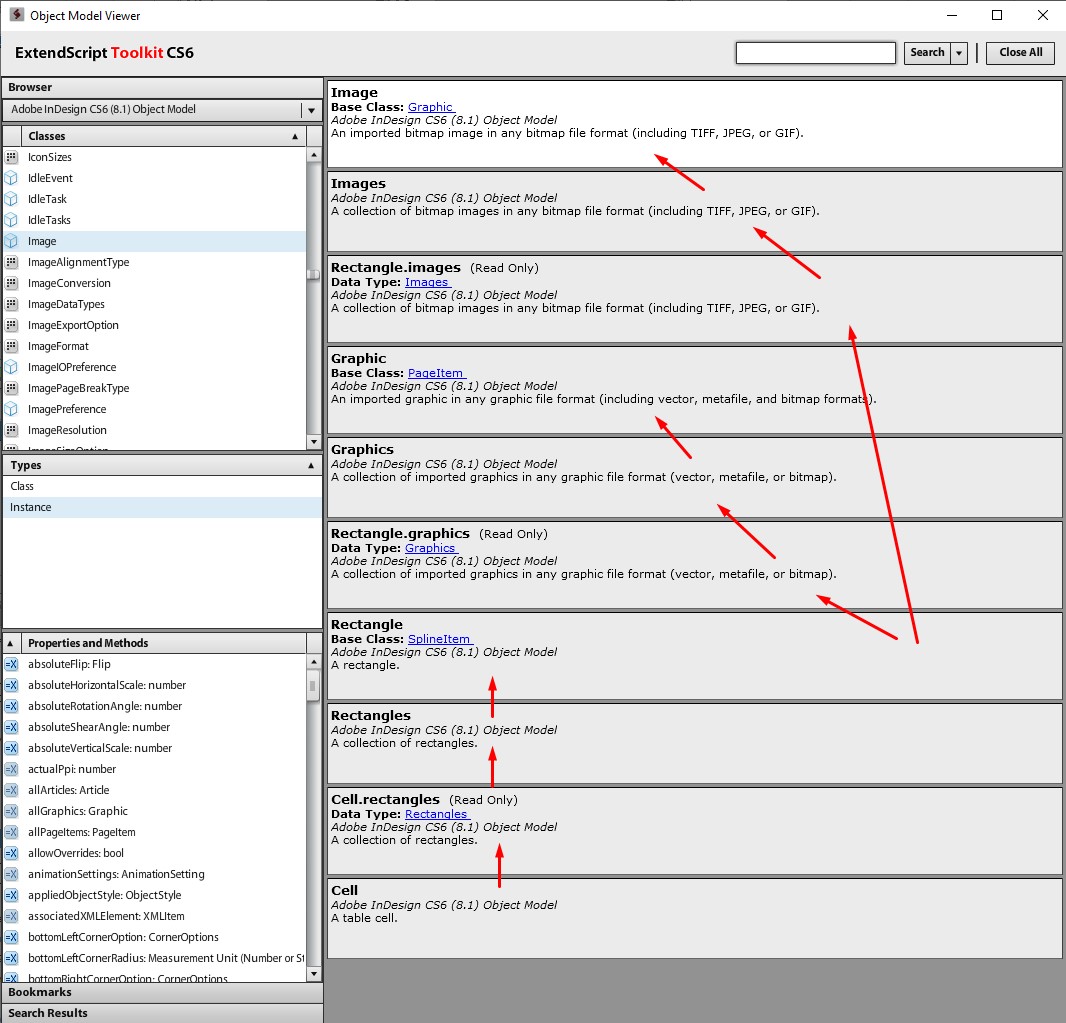This screenshot has height=1023, width=1066.
Task: Click the Rectangle.graphics heading
Action: pyautogui.click(x=400, y=534)
